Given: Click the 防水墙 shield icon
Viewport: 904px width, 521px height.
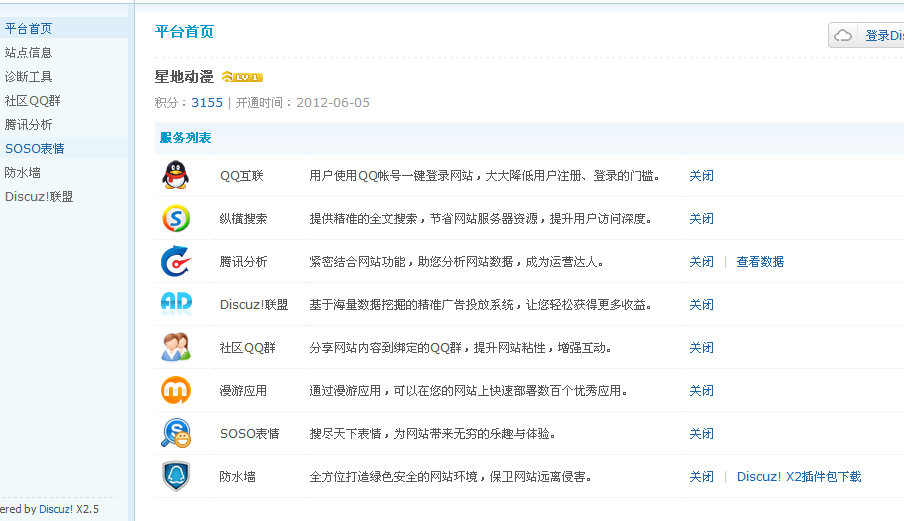Looking at the screenshot, I should tap(176, 476).
